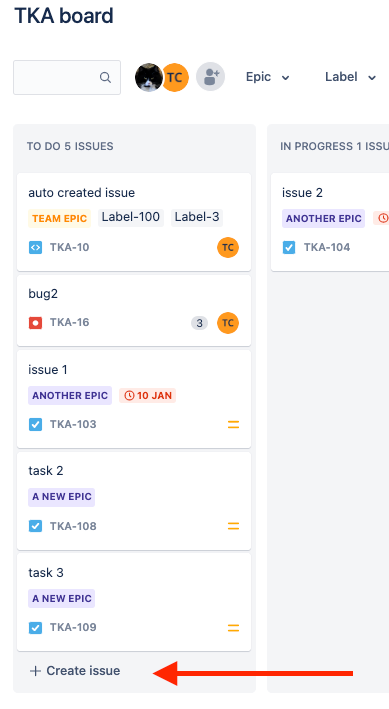Screen dimensions: 389x709
Task: Click the medium priority icon on task 3
Action: (x=233, y=628)
